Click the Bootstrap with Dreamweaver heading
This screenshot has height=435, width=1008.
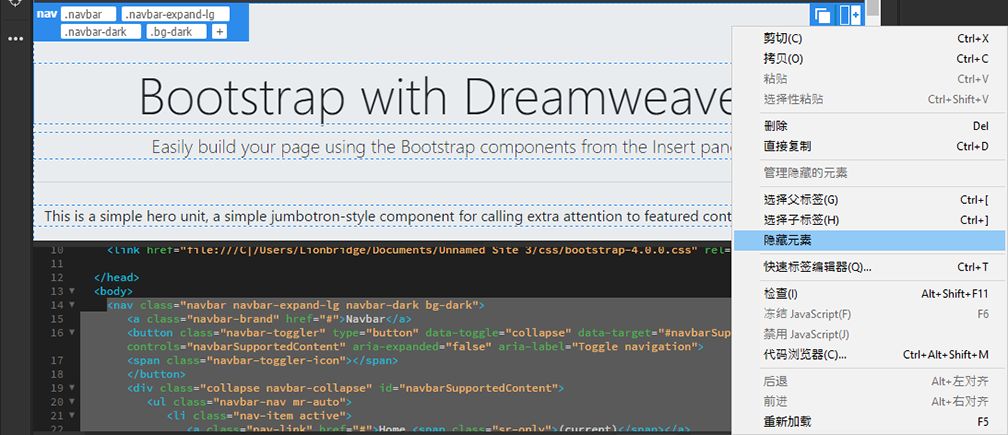tap(436, 96)
